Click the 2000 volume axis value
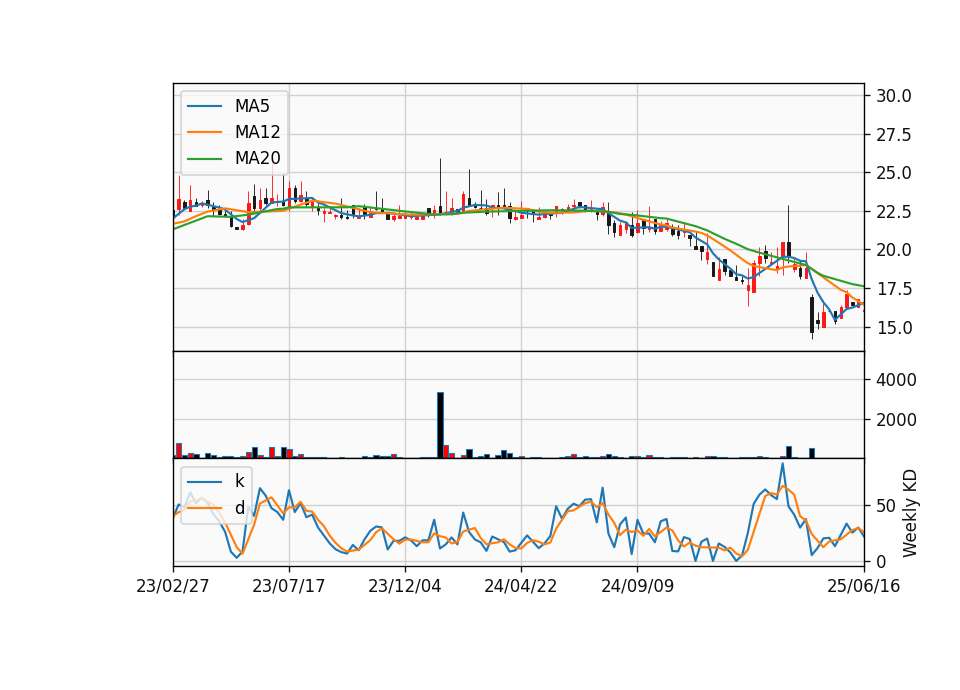This screenshot has height=690, width=960. pyautogui.click(x=896, y=420)
